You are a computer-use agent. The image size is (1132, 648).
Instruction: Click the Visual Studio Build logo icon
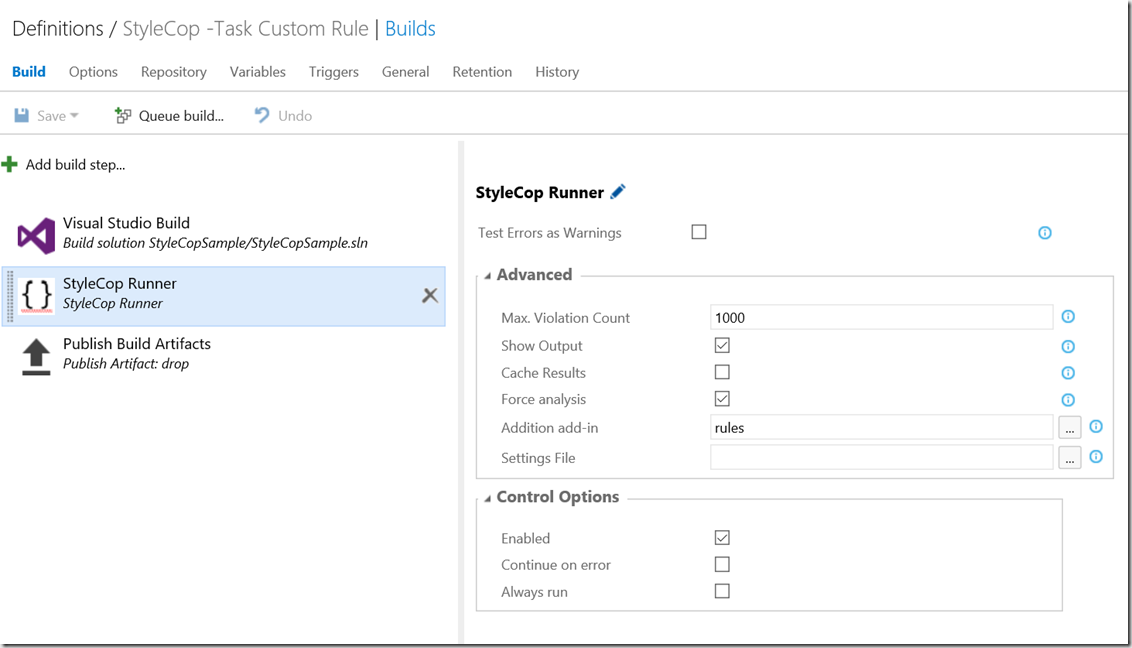36,235
